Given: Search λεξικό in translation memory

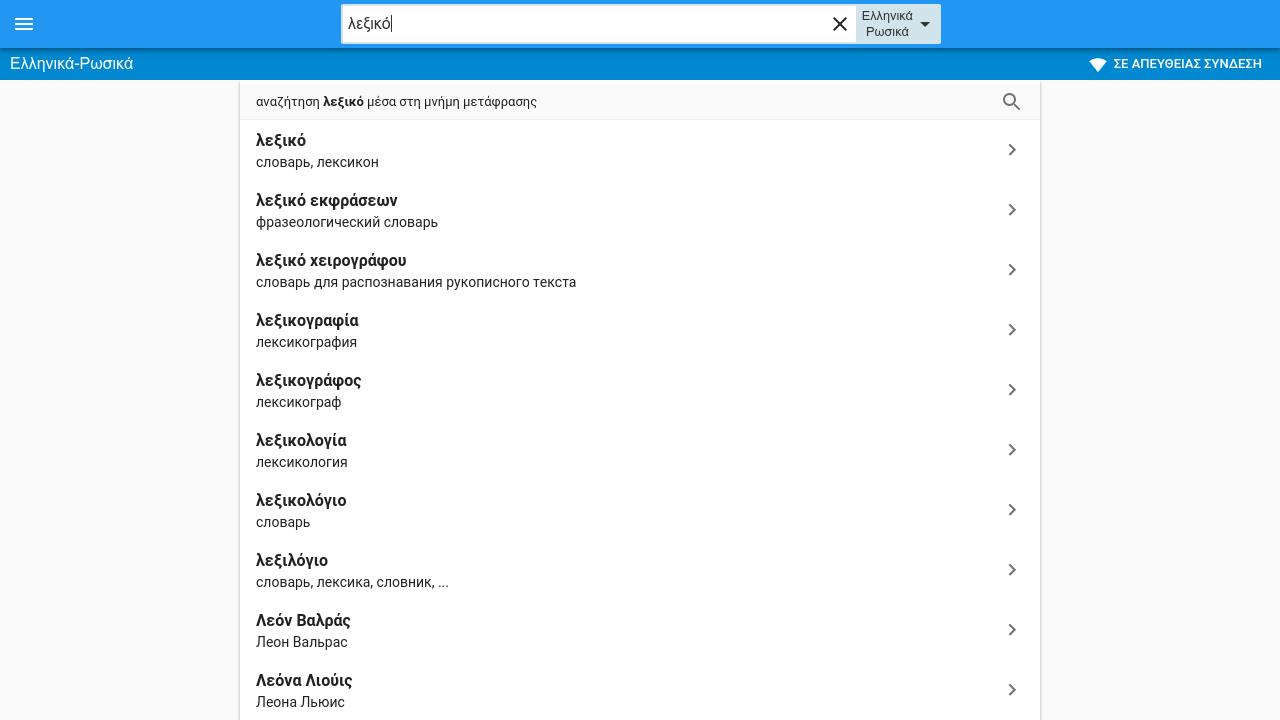Looking at the screenshot, I should [640, 101].
